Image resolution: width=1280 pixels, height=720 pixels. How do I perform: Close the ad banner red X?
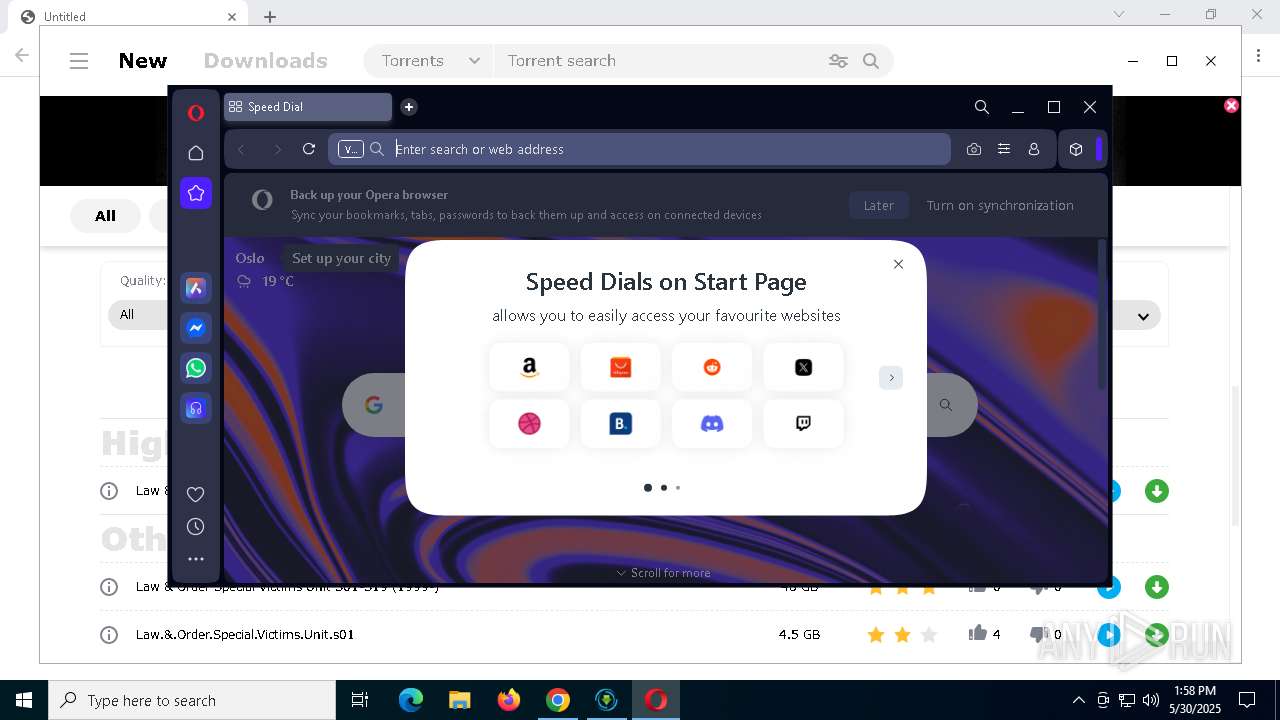point(1232,105)
